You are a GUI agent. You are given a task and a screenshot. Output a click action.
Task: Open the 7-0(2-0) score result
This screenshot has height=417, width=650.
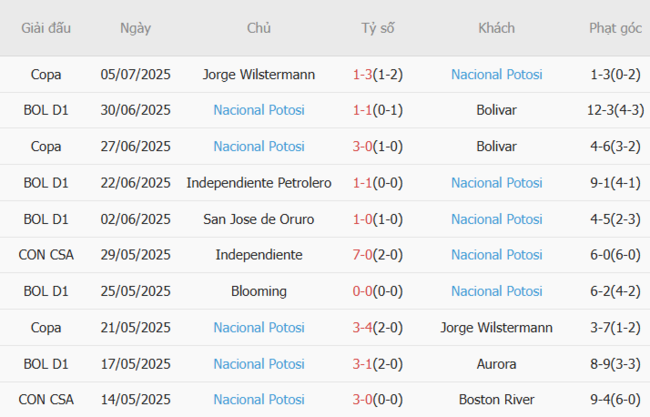(378, 255)
